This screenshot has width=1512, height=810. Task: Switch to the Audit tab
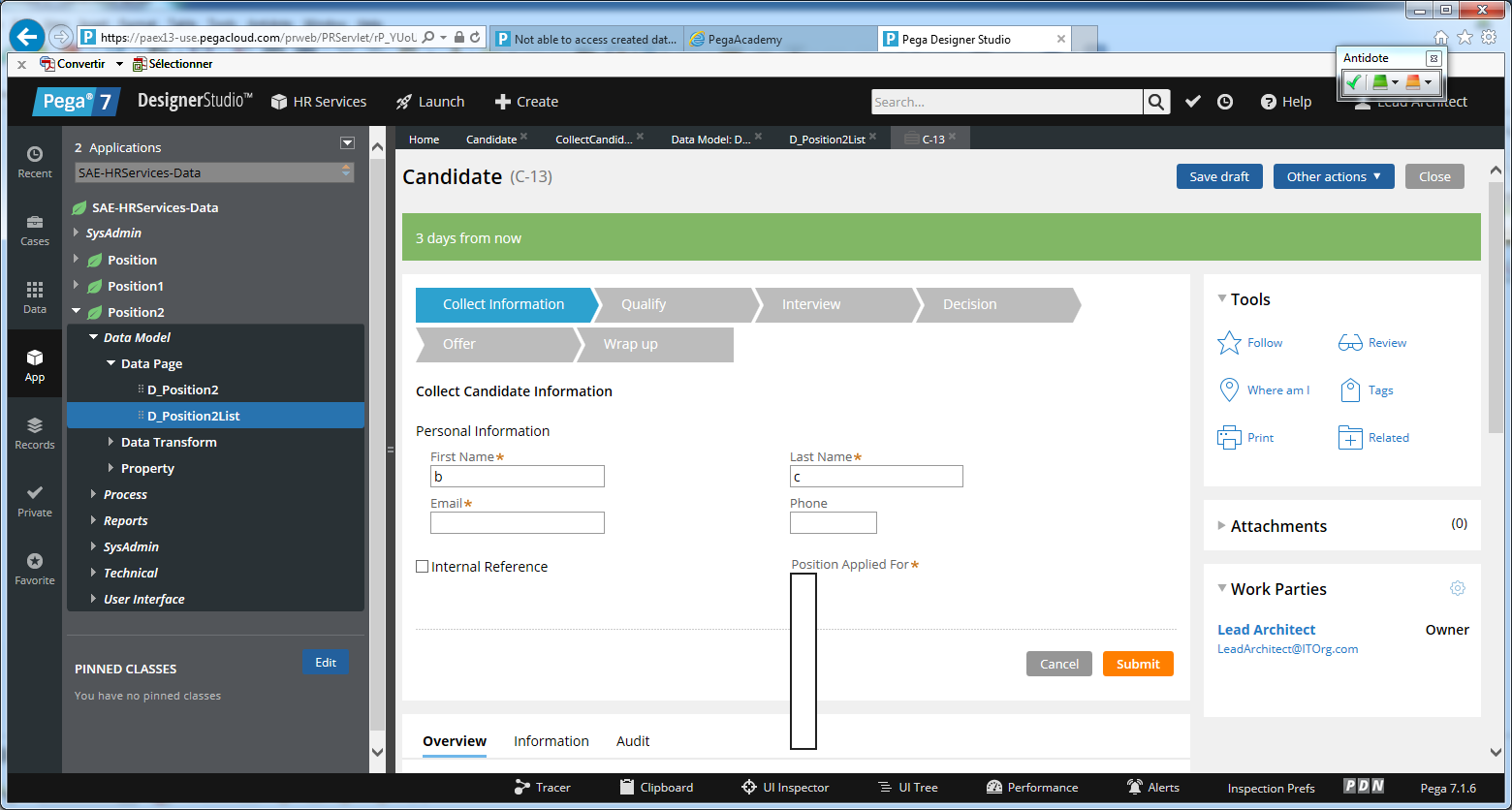pos(633,741)
